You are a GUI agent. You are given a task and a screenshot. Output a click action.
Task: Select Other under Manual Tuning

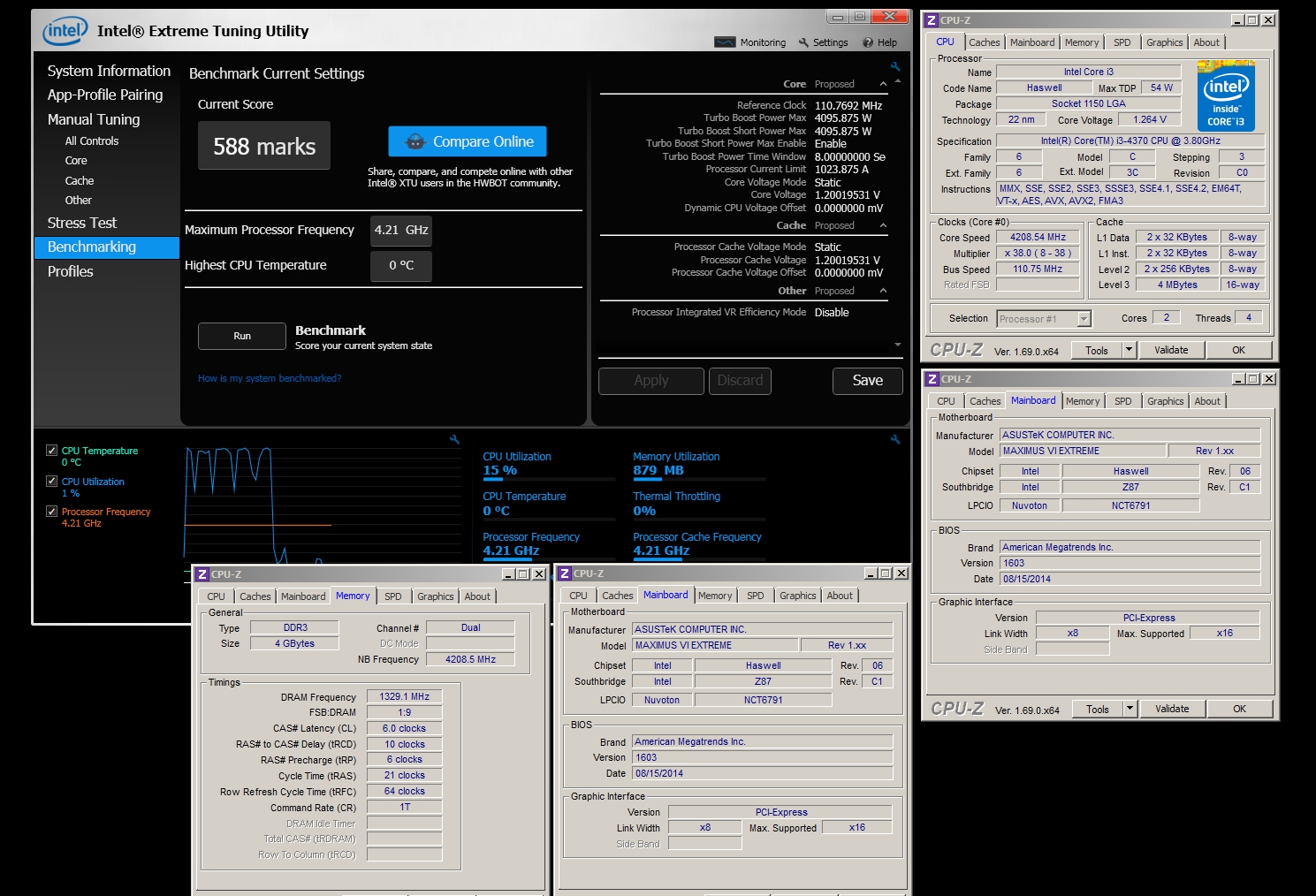pos(79,201)
